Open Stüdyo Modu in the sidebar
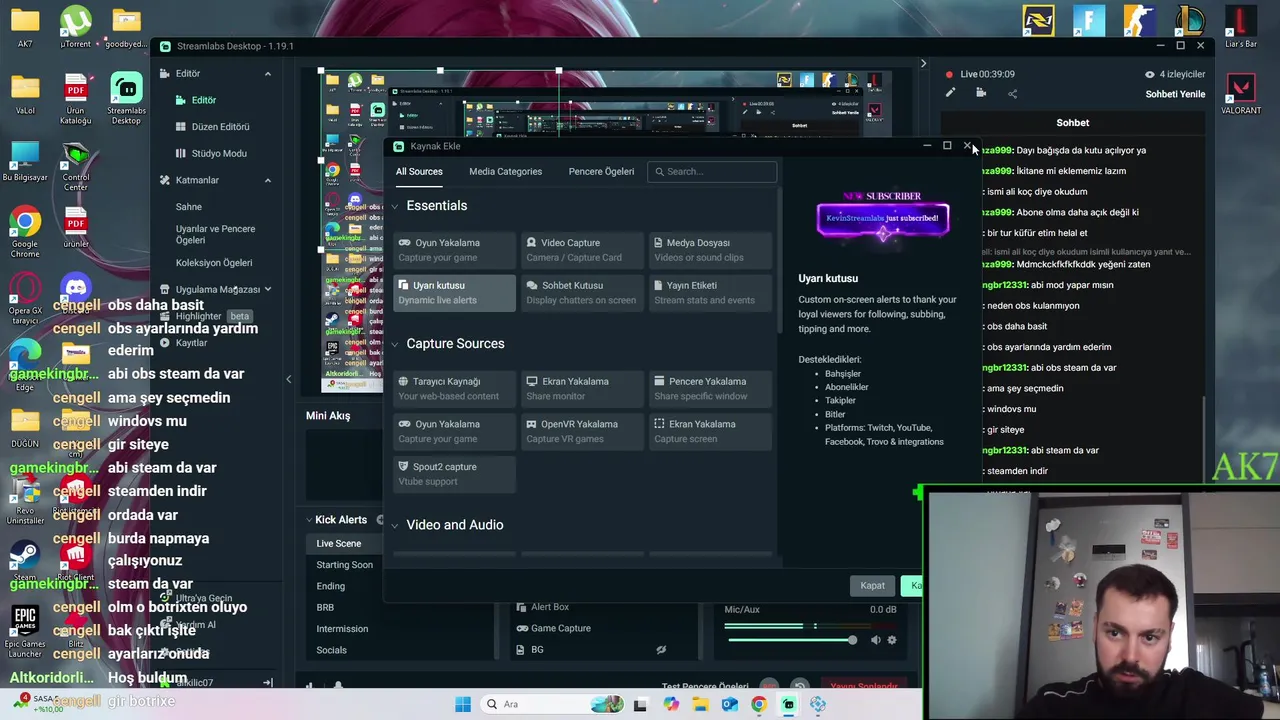Image resolution: width=1280 pixels, height=720 pixels. (x=218, y=154)
